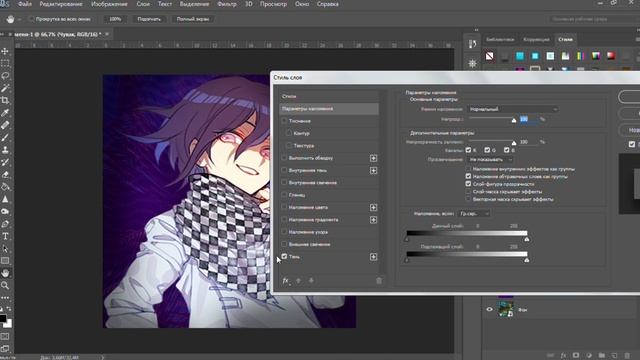Uncheck Слой-фигура прозрачности option

[x=468, y=184]
